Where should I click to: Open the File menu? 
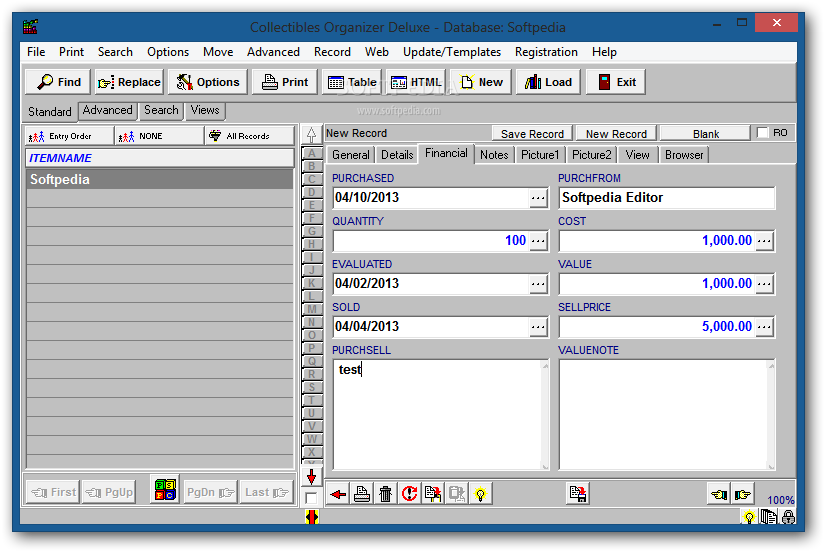click(36, 52)
